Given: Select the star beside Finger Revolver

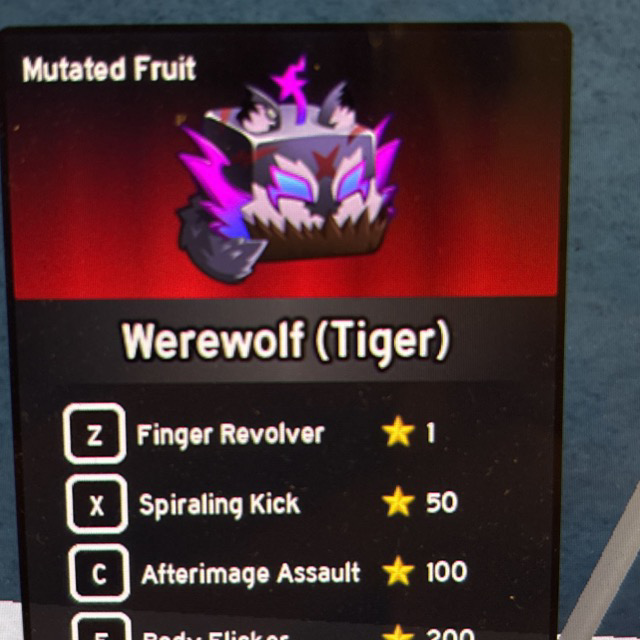Looking at the screenshot, I should point(398,432).
